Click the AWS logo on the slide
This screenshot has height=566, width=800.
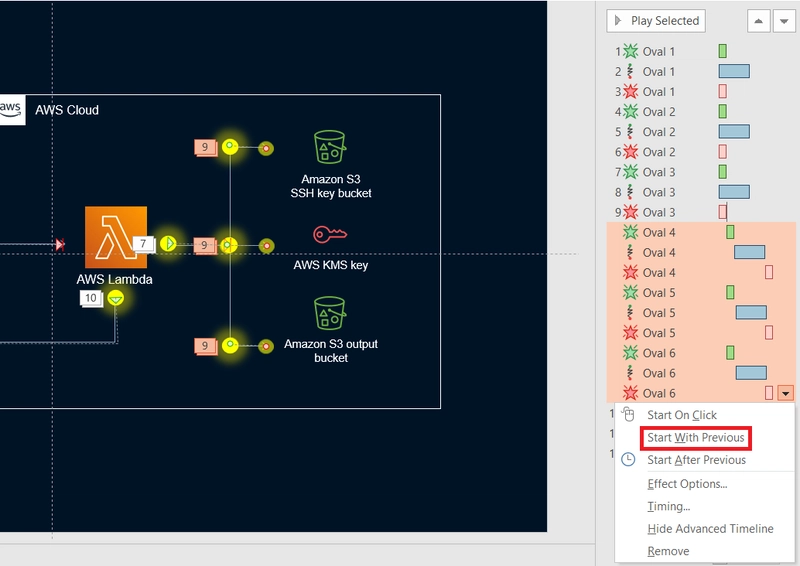[x=11, y=109]
